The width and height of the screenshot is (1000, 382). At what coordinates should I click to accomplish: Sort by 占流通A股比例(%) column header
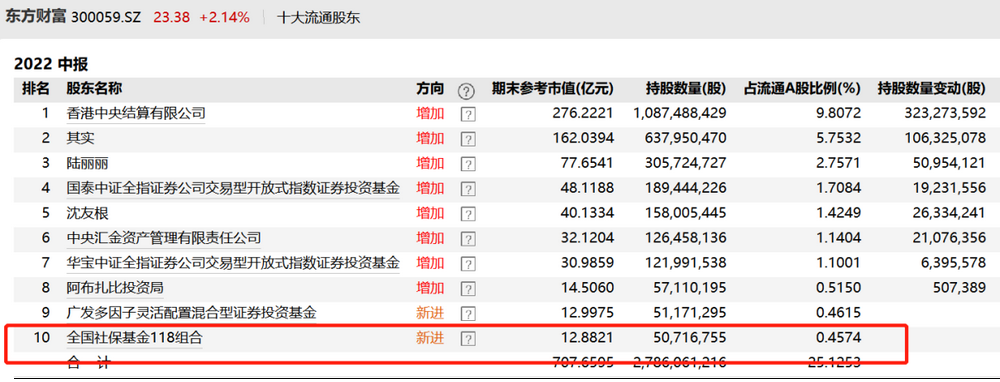click(x=802, y=89)
